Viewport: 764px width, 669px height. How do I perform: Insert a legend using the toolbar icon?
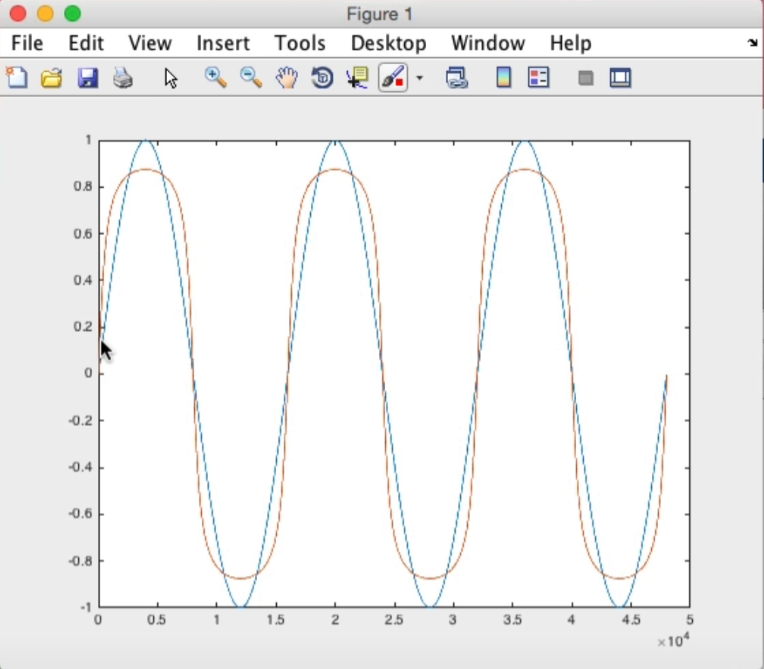click(x=538, y=78)
